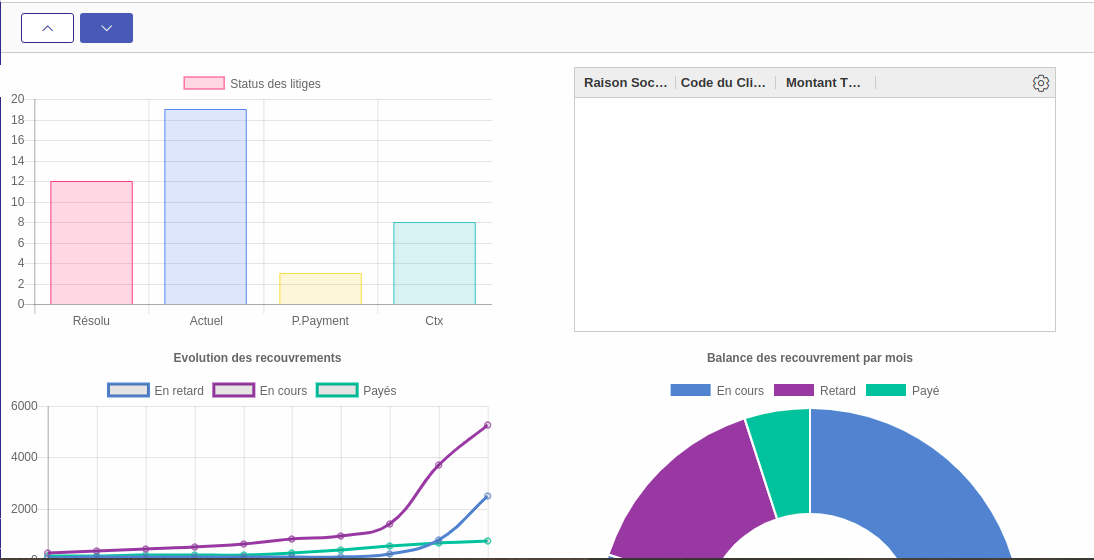Click the last point on purple line
Image resolution: width=1094 pixels, height=560 pixels.
tap(487, 425)
